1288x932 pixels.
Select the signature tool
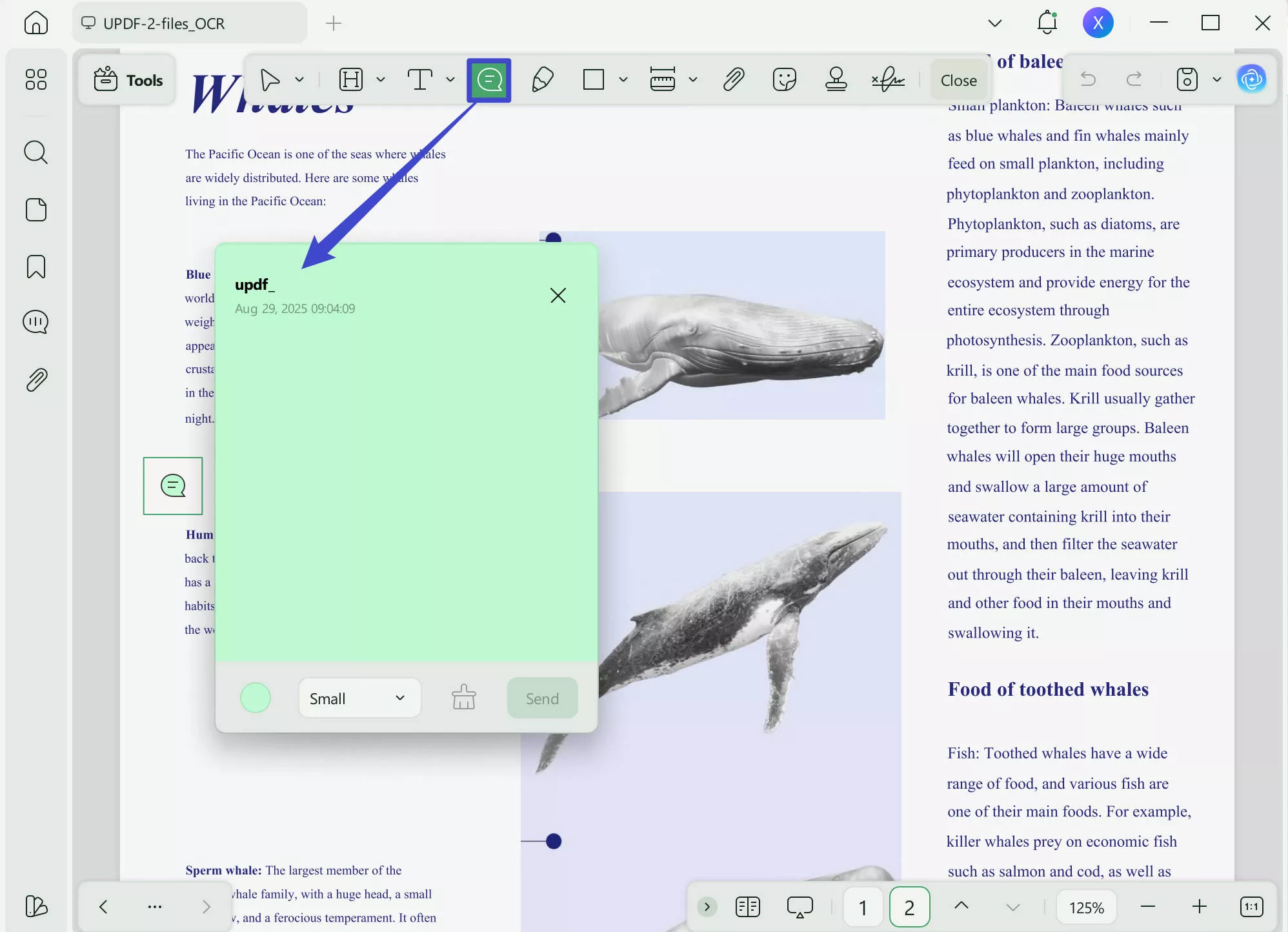tap(889, 79)
